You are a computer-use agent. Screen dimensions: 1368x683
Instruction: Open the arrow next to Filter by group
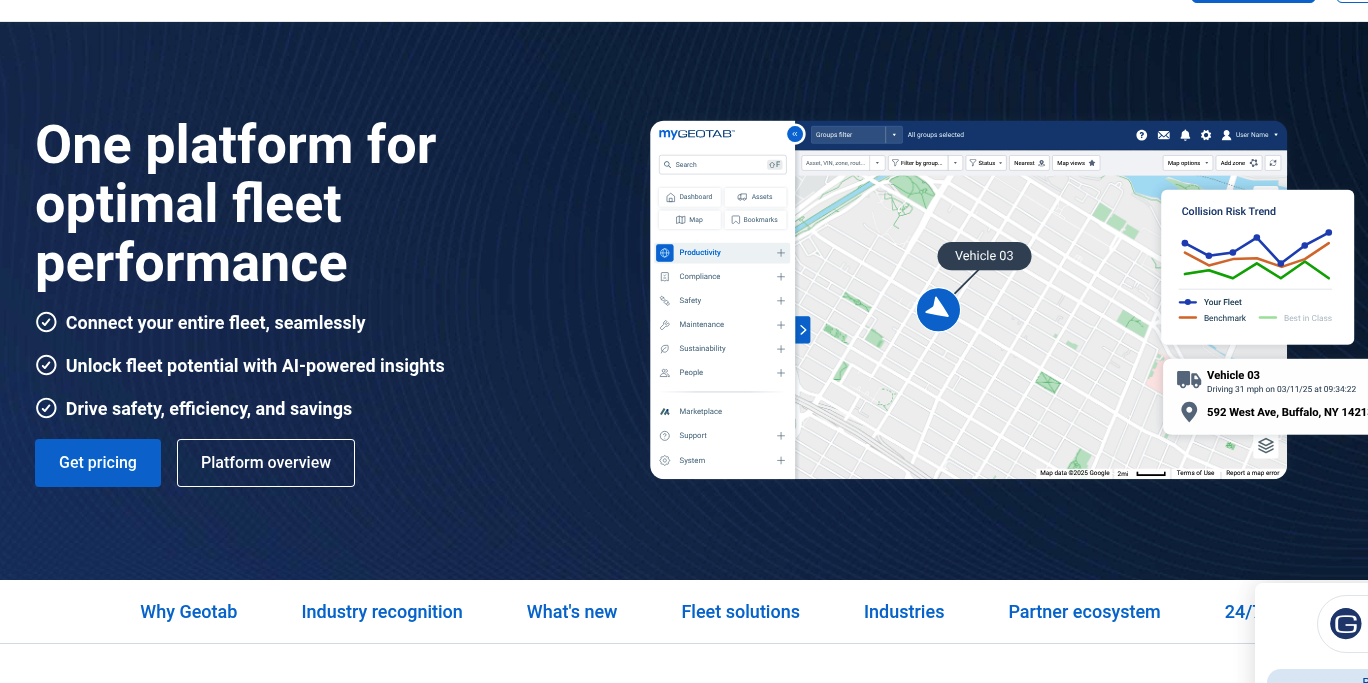click(955, 163)
